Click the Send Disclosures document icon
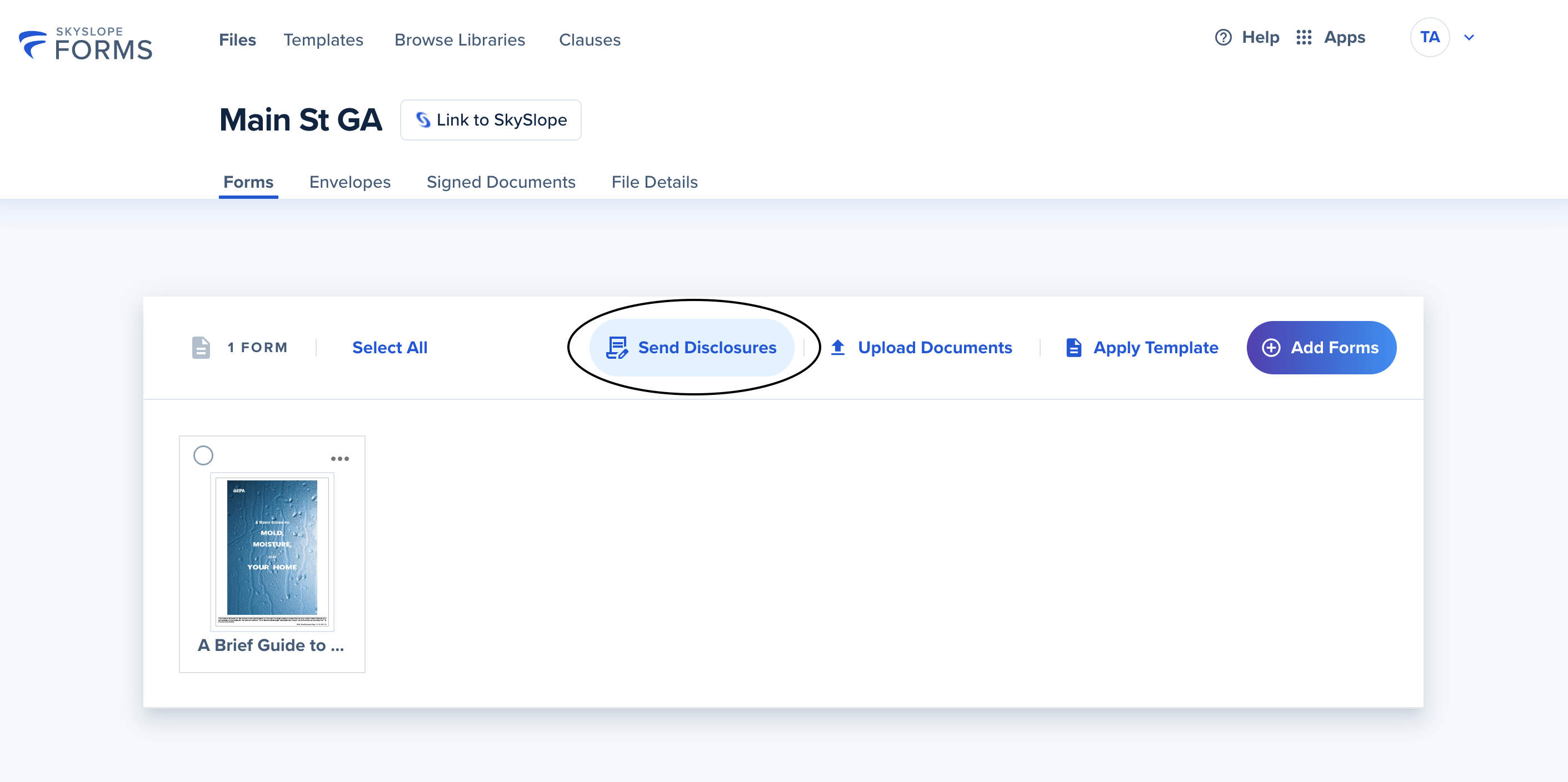1568x782 pixels. tap(616, 348)
